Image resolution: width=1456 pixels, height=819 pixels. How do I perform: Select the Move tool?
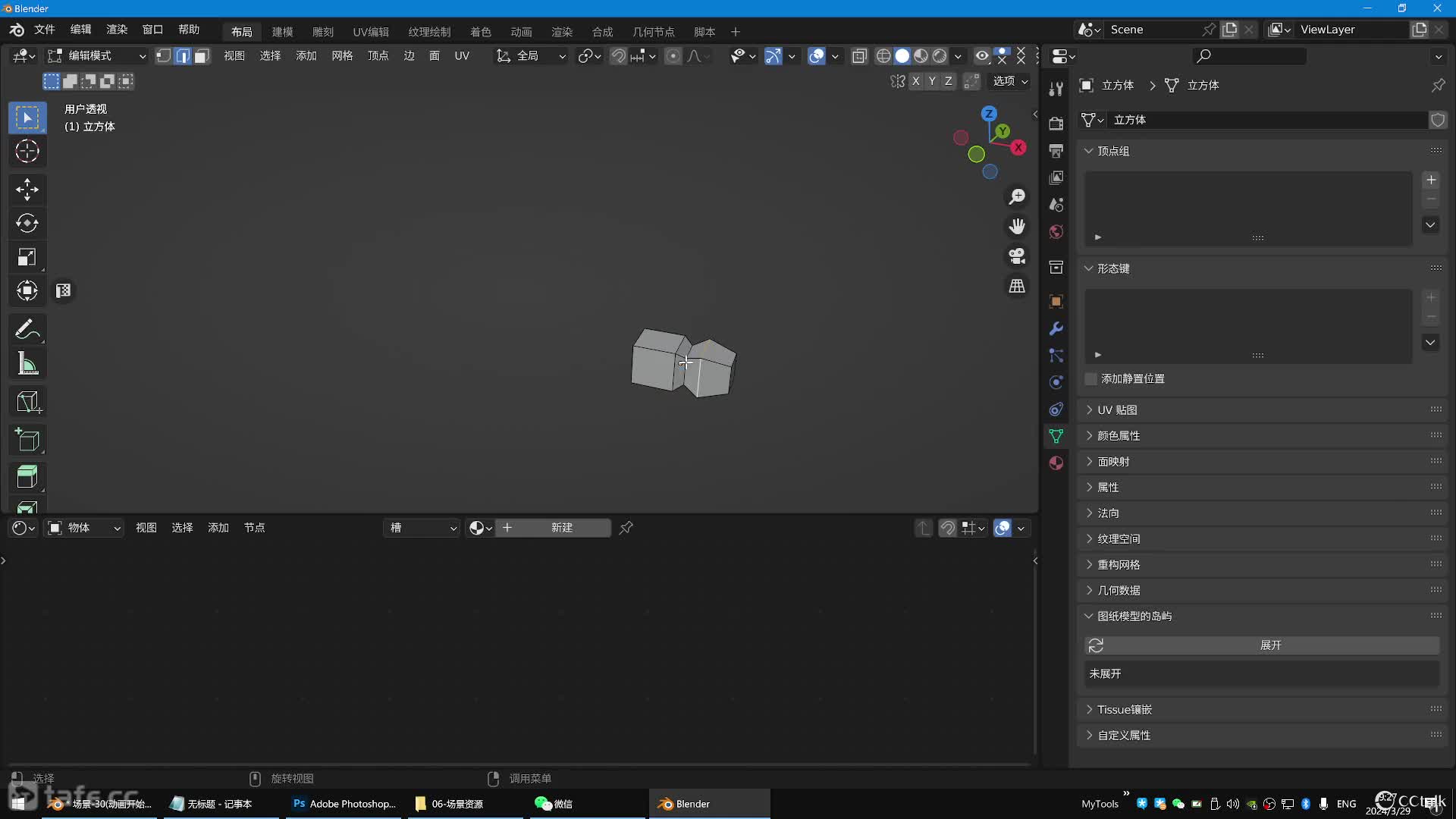tap(27, 189)
